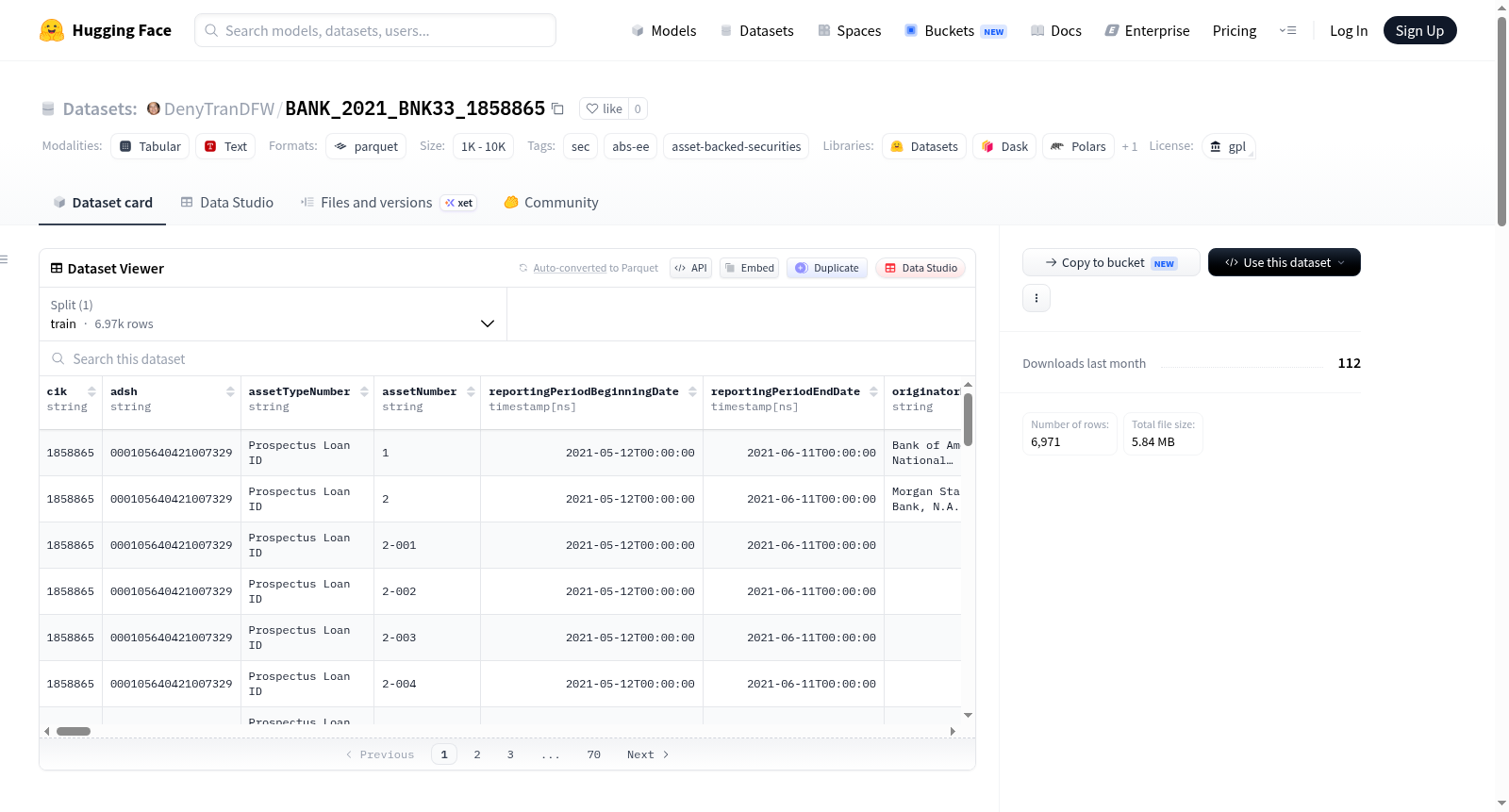
Task: Click the API button in viewer
Action: (690, 268)
